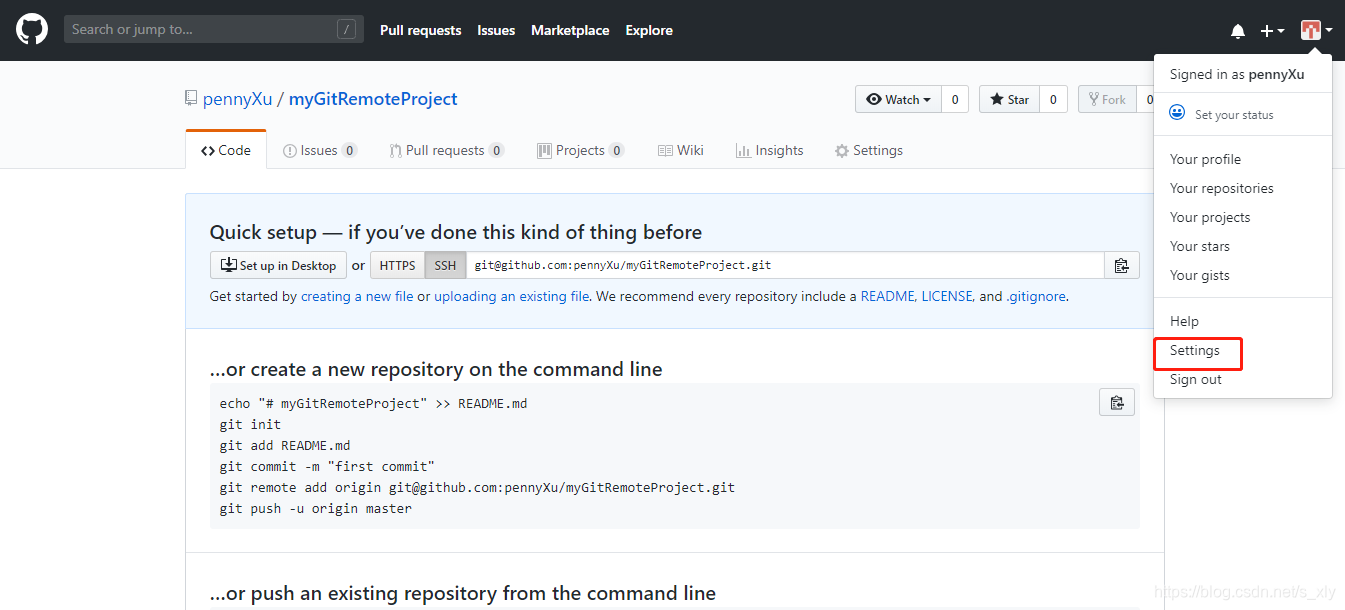Viewport: 1345px width, 610px height.
Task: Click the smiley Set your status icon
Action: (x=1177, y=113)
